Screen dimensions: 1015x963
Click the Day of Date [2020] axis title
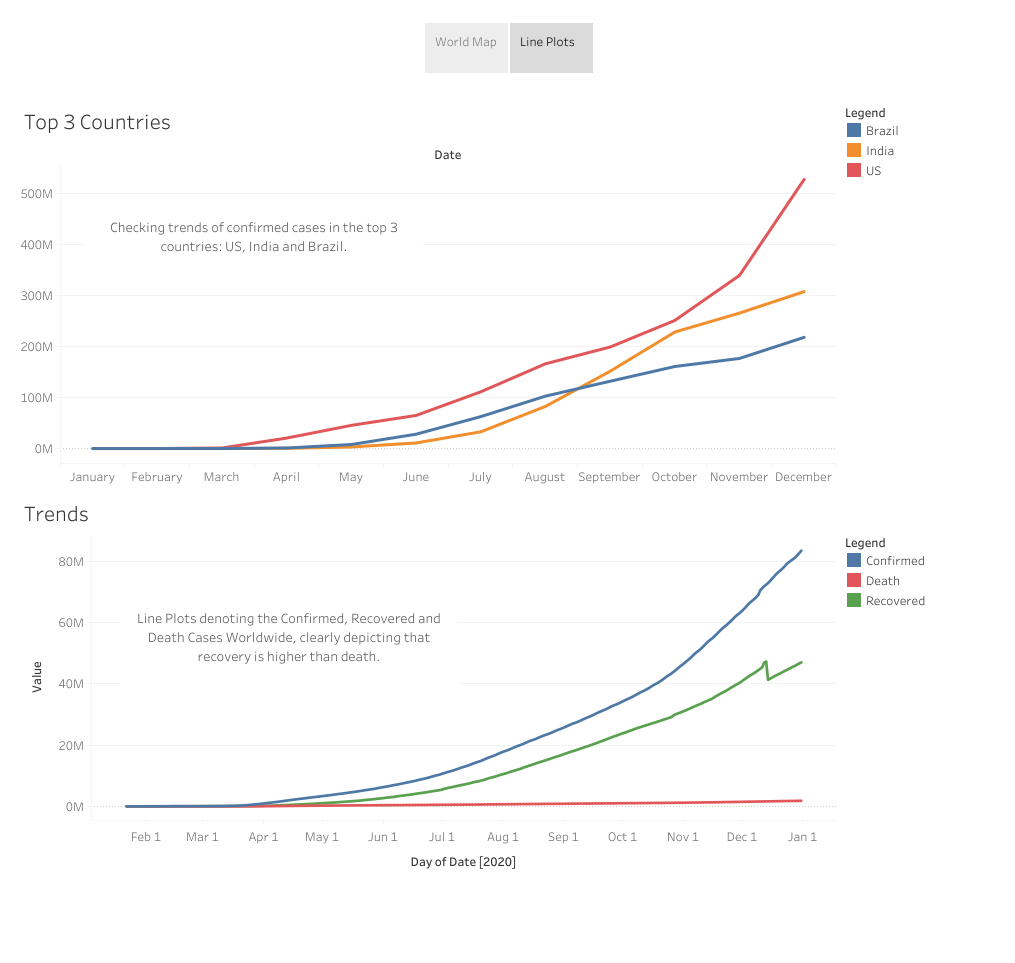tap(463, 861)
